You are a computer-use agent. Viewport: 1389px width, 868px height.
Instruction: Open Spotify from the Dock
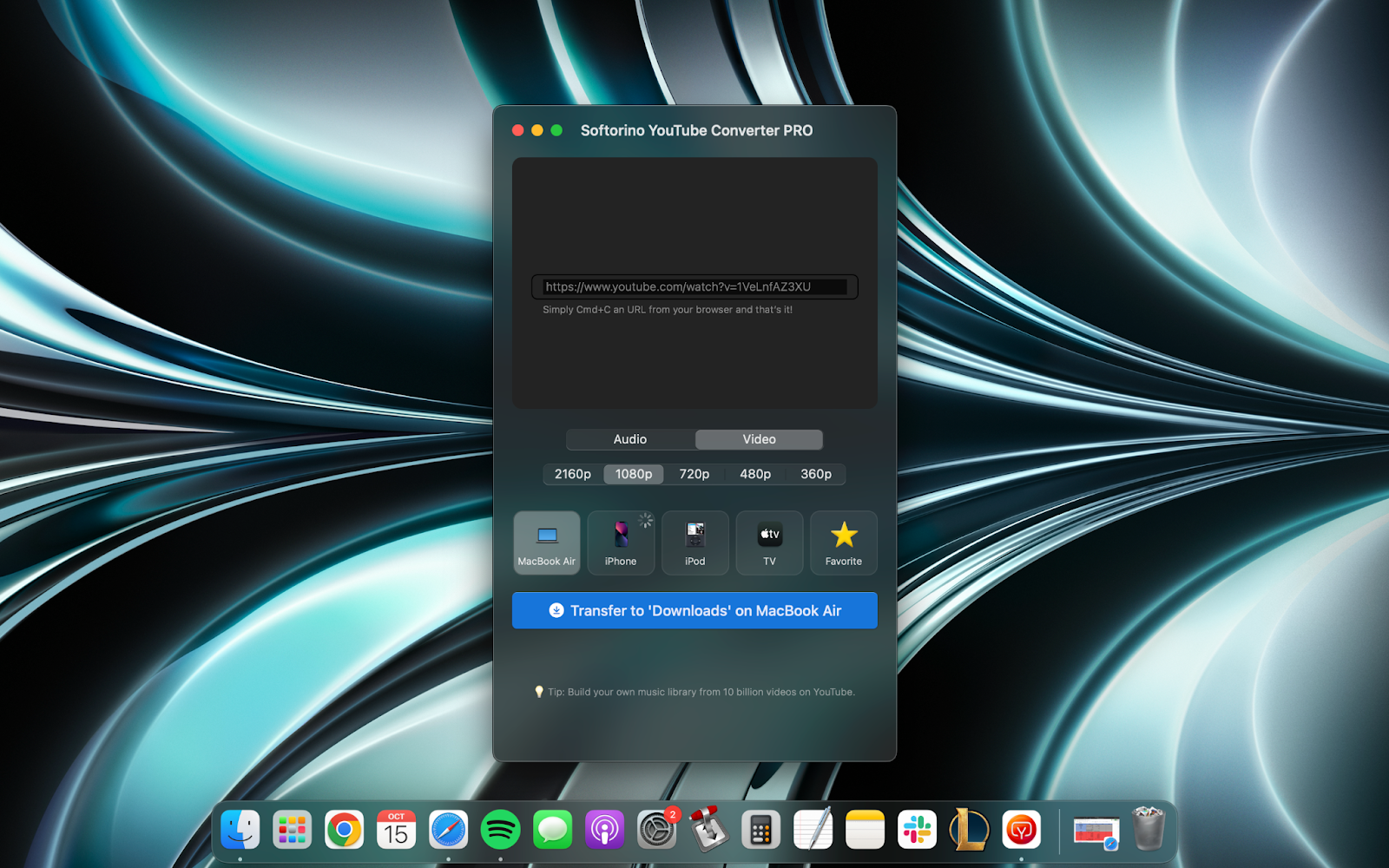(x=501, y=831)
